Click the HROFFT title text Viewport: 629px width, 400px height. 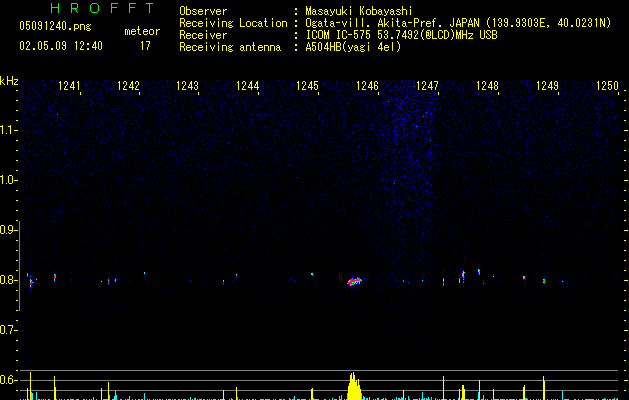(x=102, y=8)
